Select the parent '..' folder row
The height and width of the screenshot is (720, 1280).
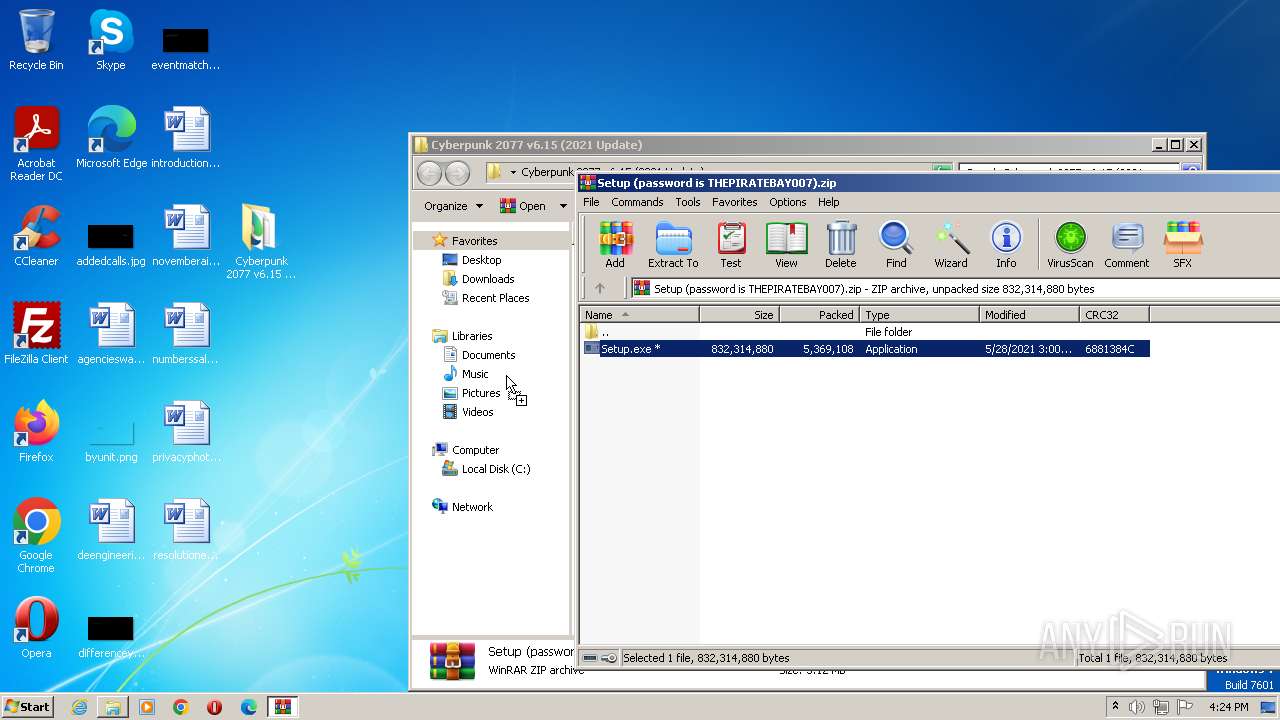click(x=865, y=332)
